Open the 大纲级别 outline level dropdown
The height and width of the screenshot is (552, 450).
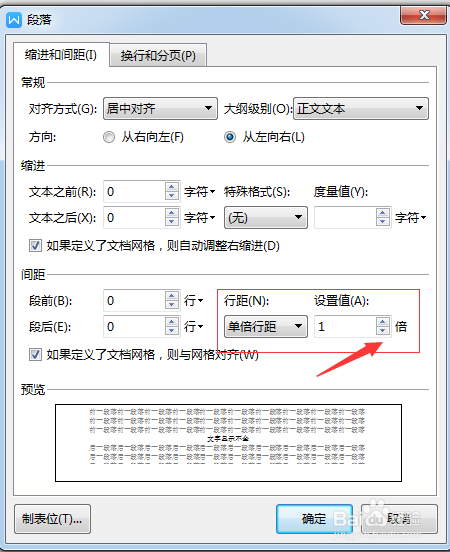tap(361, 108)
